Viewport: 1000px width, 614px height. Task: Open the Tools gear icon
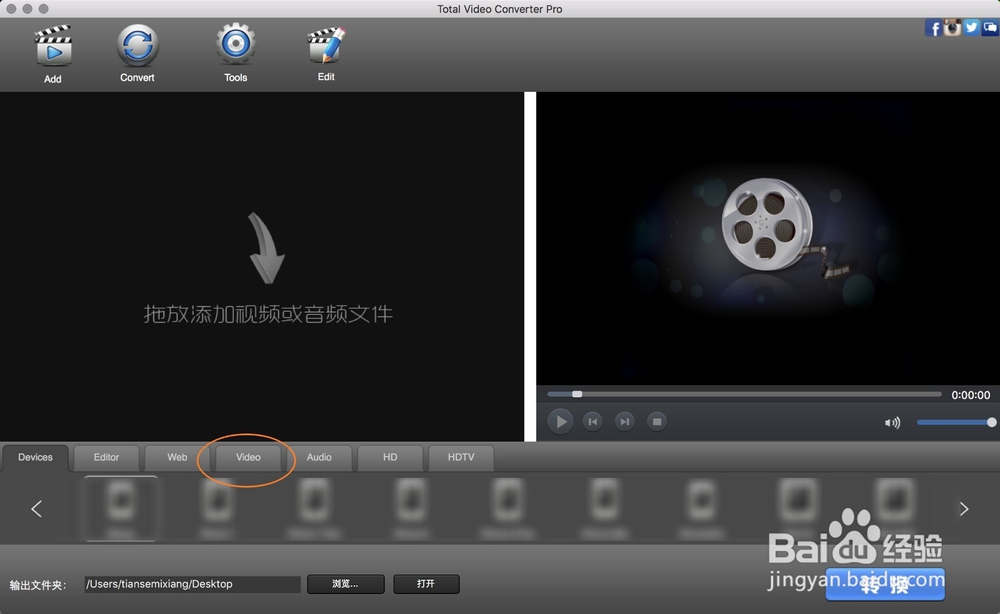point(235,44)
